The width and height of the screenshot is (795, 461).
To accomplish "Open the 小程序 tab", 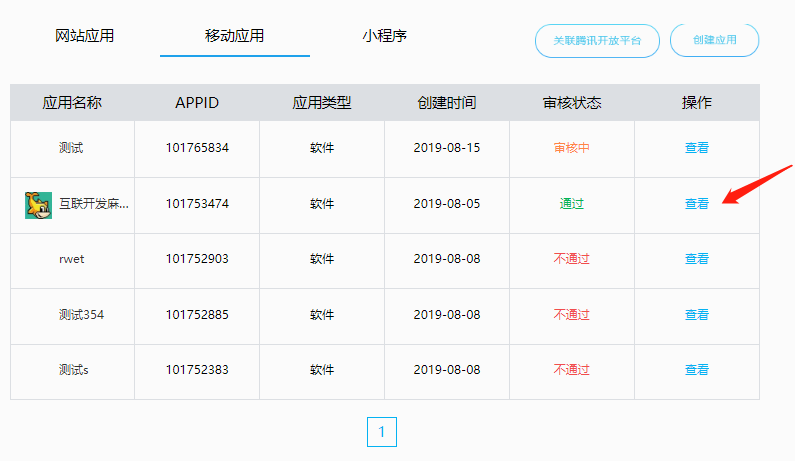I will tap(384, 36).
